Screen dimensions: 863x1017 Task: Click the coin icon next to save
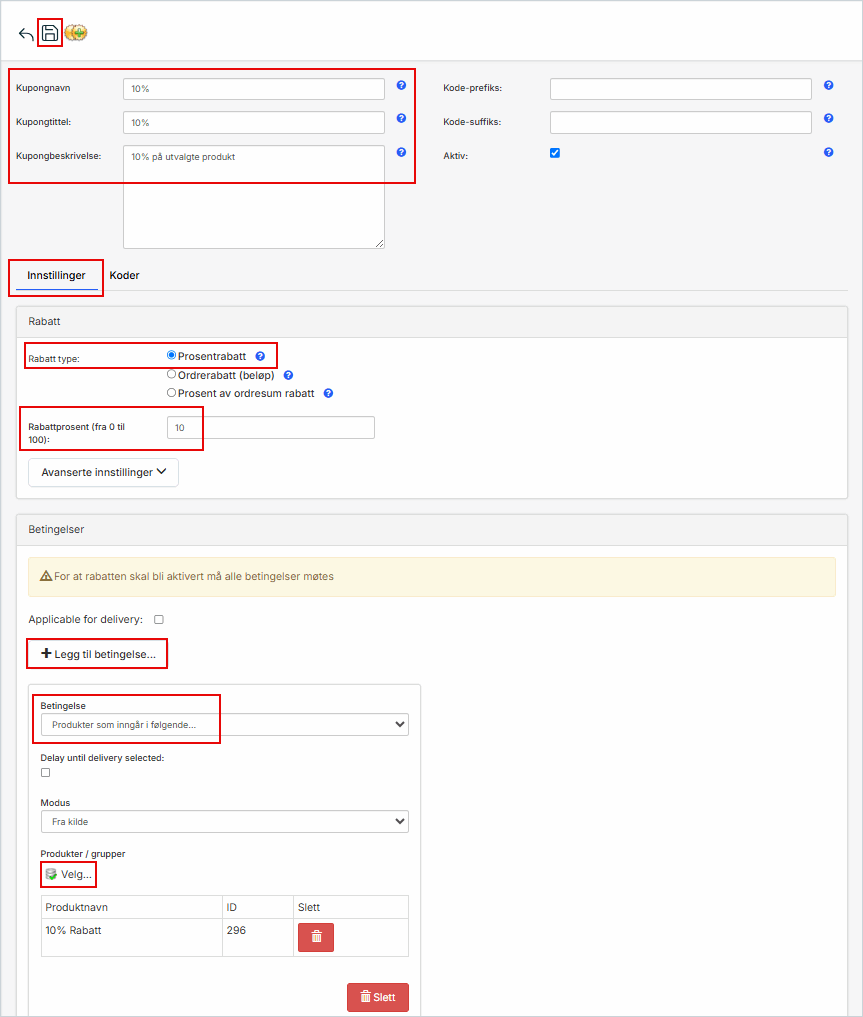pos(76,33)
